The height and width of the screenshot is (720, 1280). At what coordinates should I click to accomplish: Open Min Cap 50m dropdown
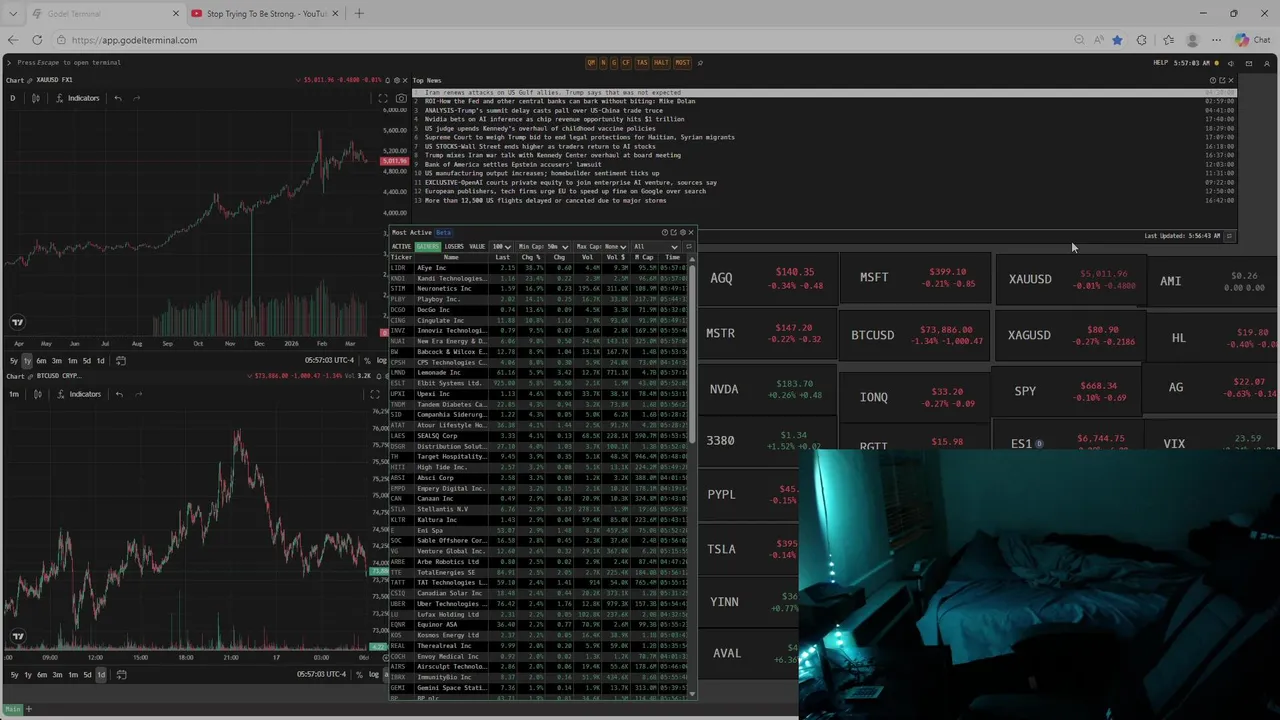point(543,246)
